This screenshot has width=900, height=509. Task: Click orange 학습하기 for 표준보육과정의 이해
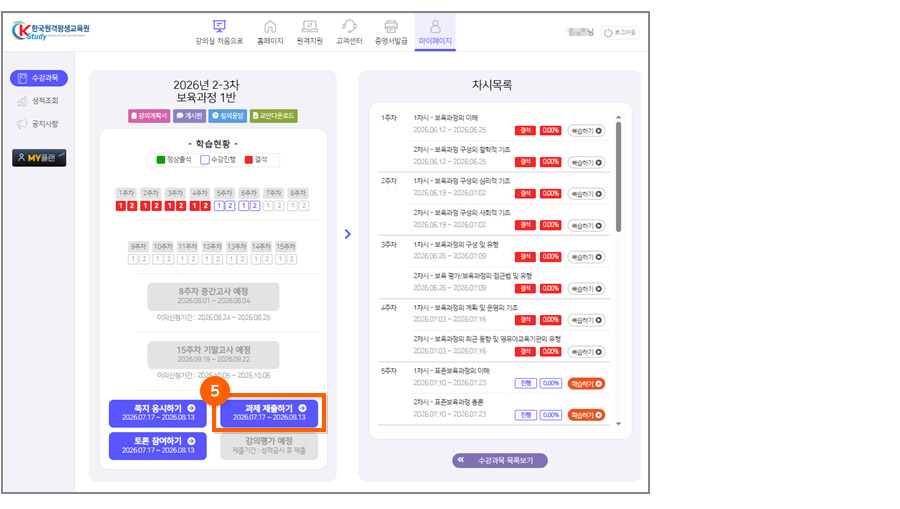586,383
